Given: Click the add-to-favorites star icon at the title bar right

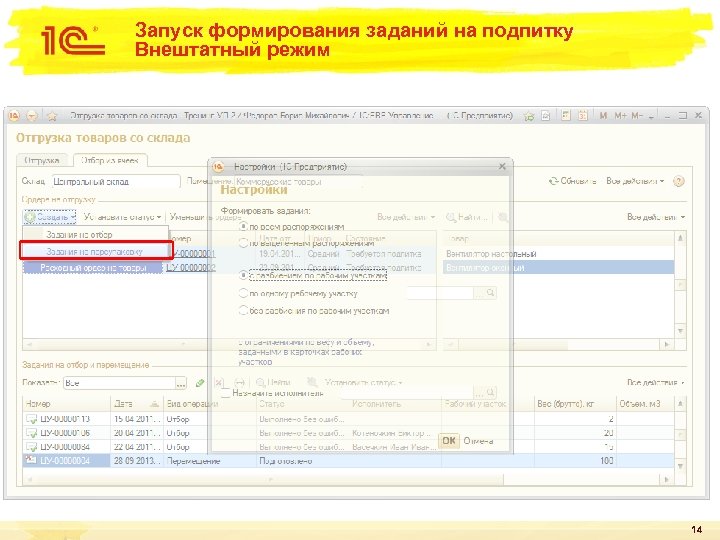Looking at the screenshot, I should click(529, 116).
